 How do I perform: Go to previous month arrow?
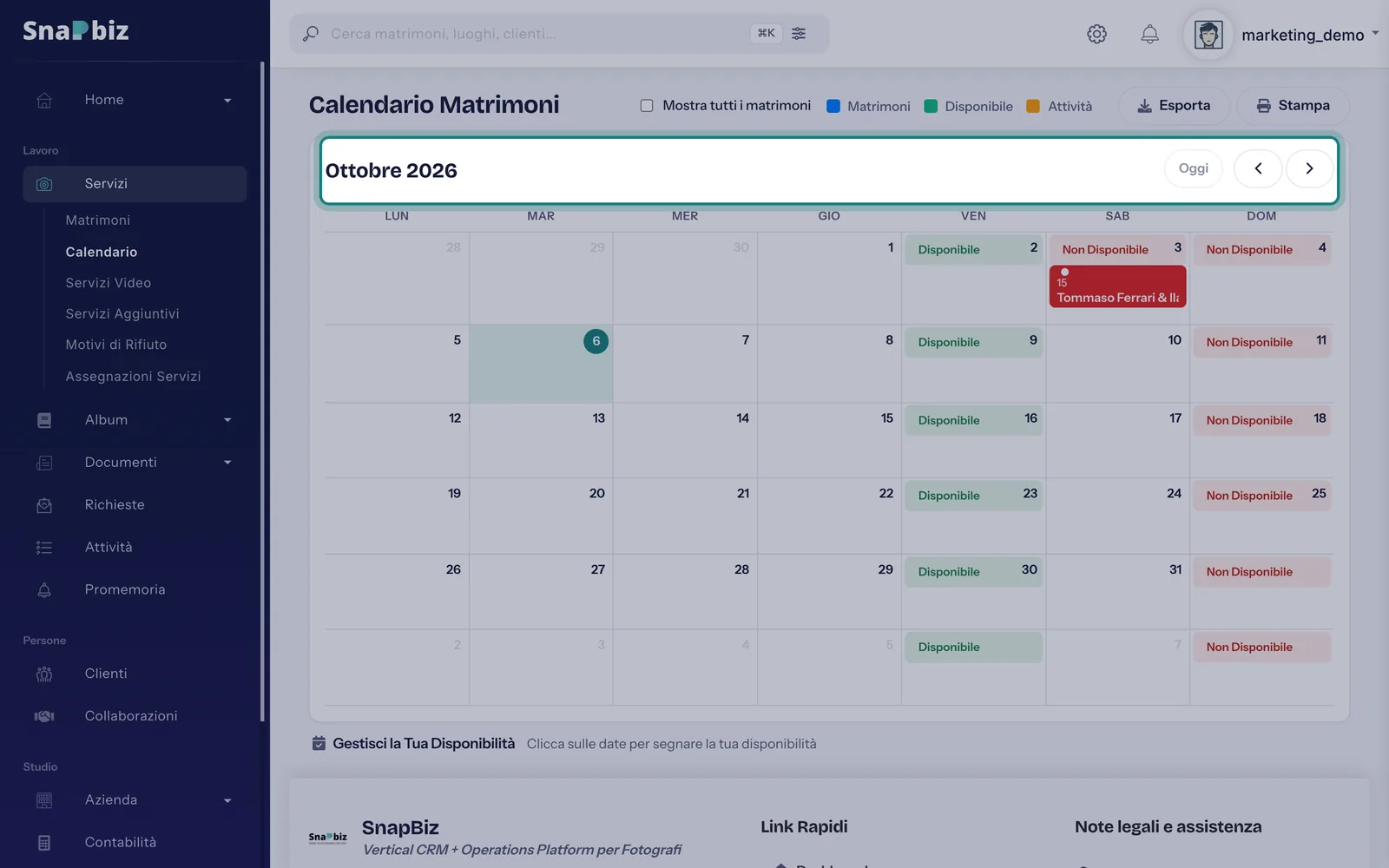click(x=1258, y=168)
